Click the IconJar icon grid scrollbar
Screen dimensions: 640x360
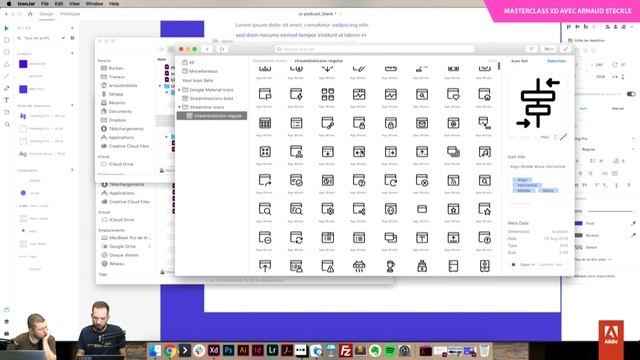[x=498, y=66]
